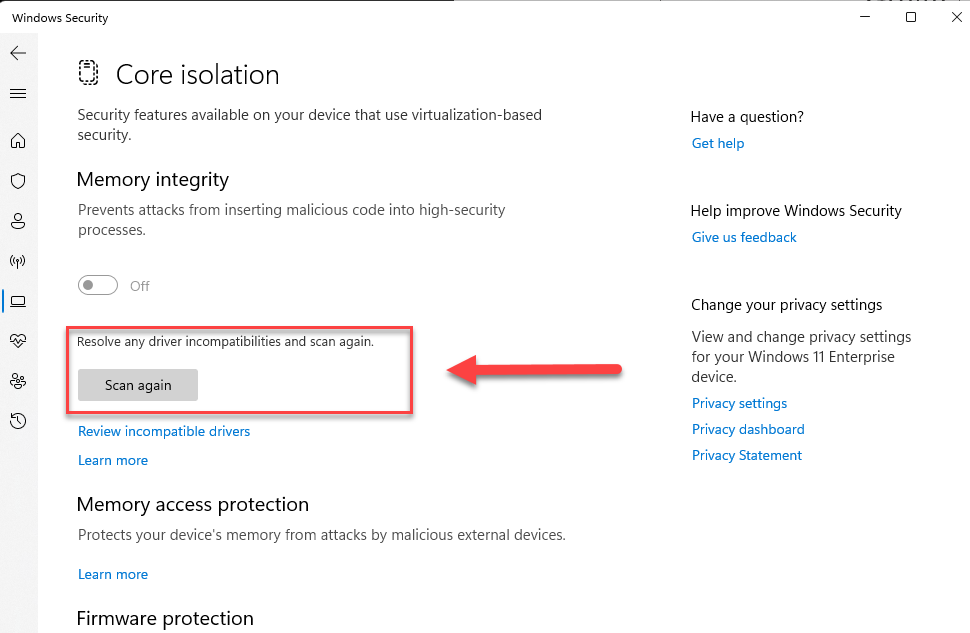Image resolution: width=970 pixels, height=633 pixels.
Task: Select the Firewall & network protection icon
Action: coord(18,261)
